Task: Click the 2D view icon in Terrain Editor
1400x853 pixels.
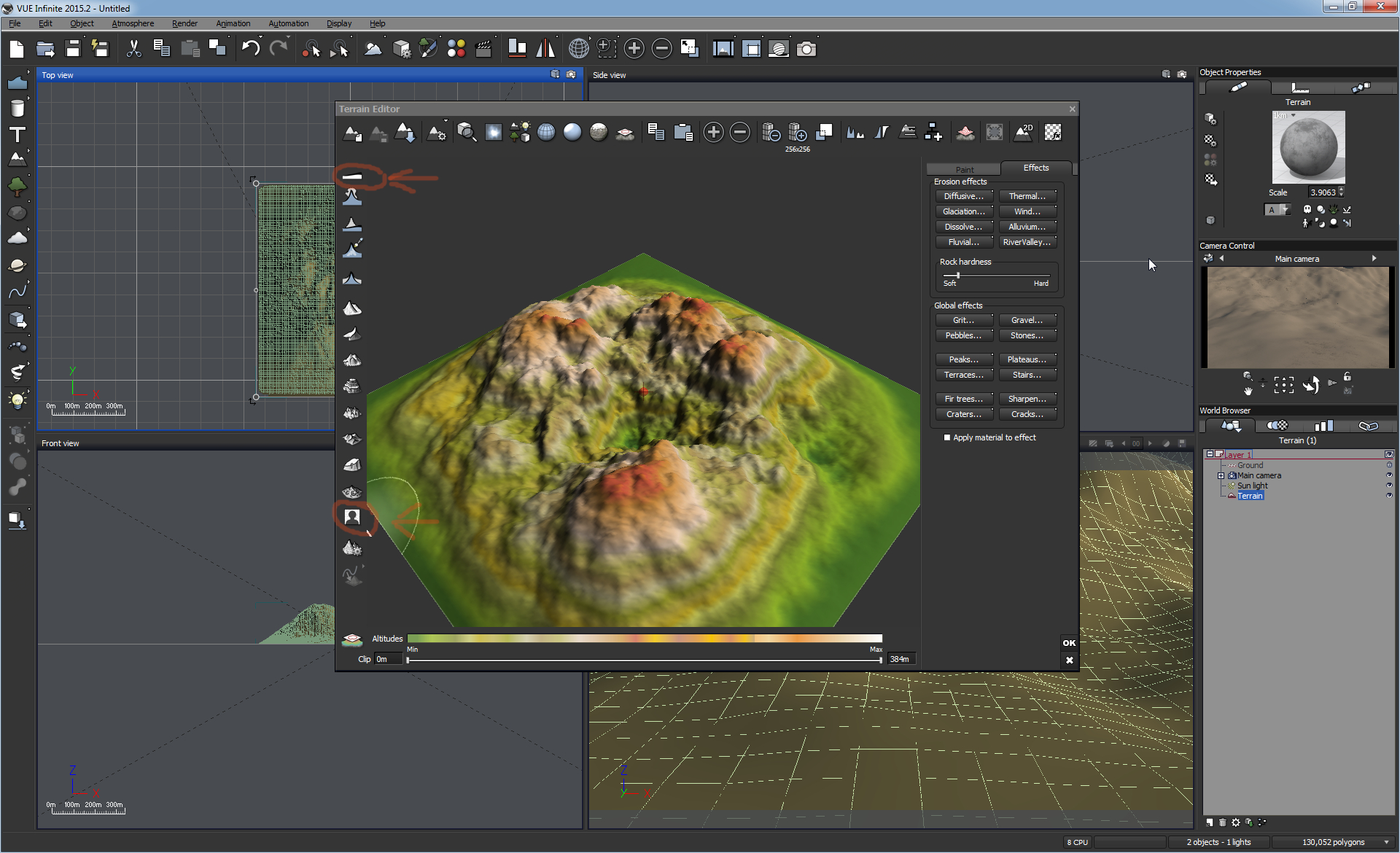Action: click(1023, 132)
